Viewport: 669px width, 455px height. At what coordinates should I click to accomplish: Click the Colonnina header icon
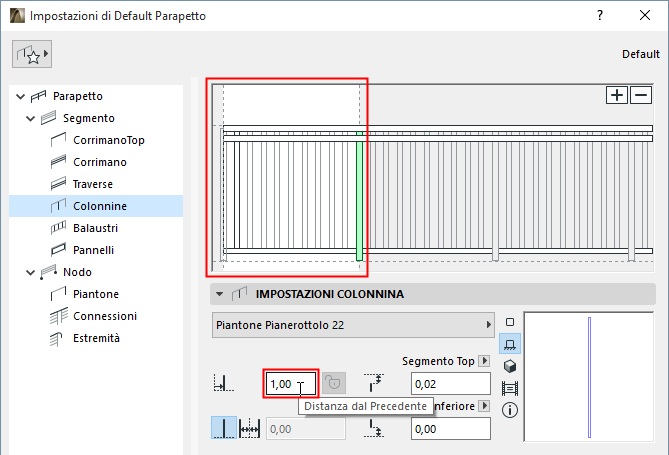239,294
